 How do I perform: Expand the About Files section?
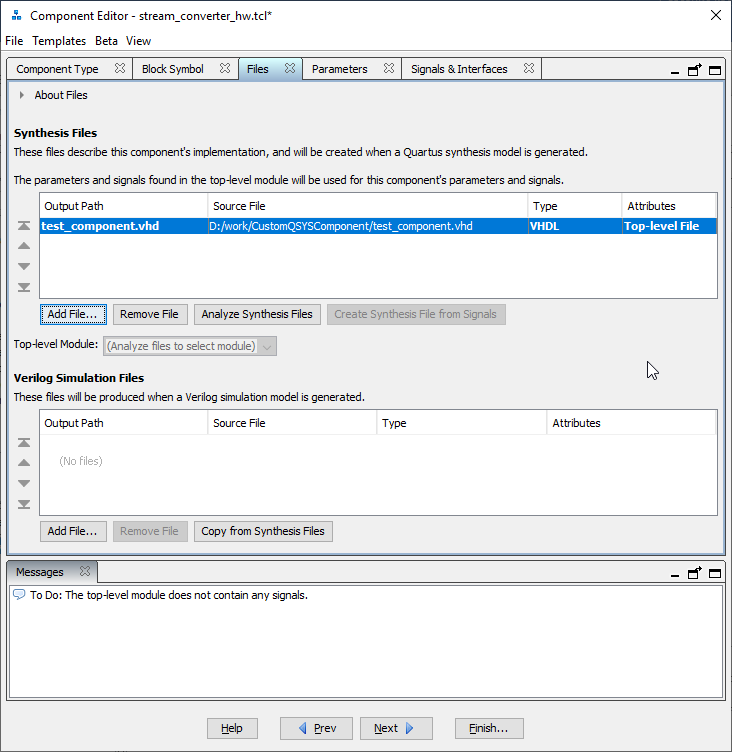22,95
